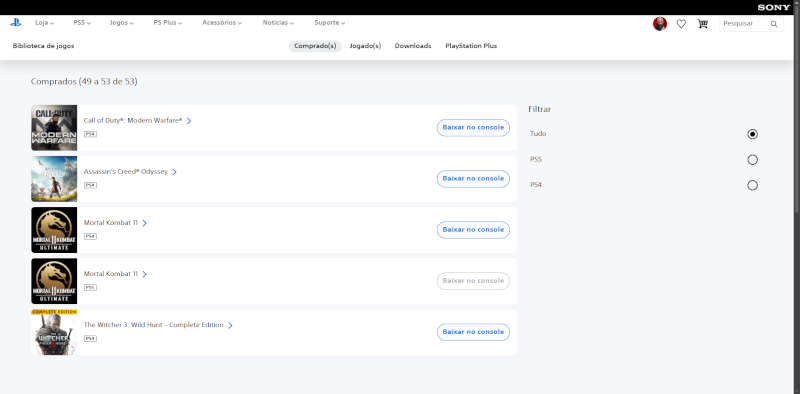Expand the PS5 dropdown in the navigation bar
The image size is (800, 394).
pyautogui.click(x=82, y=23)
